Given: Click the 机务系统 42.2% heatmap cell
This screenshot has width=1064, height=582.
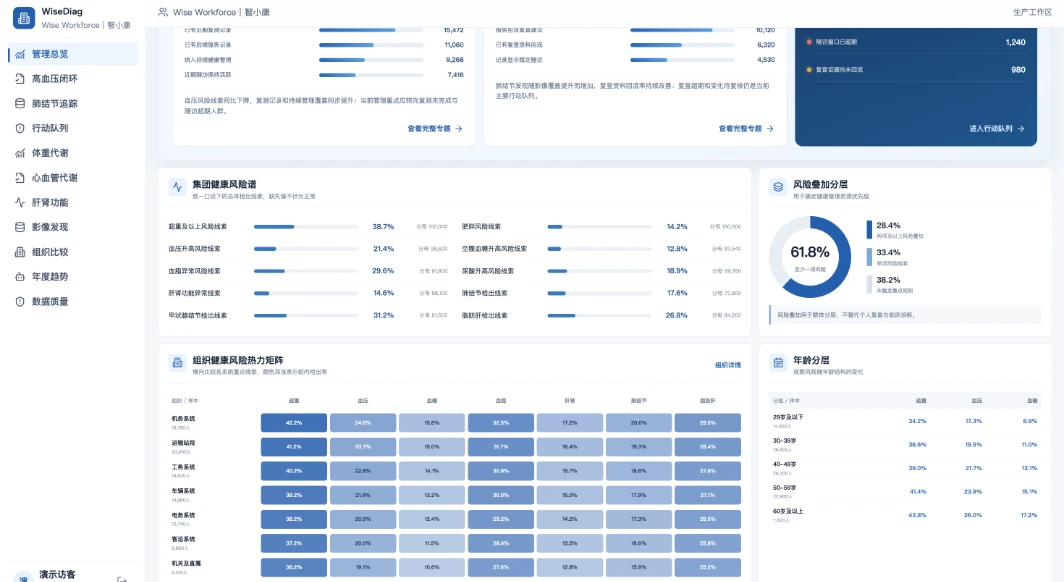Looking at the screenshot, I should pos(294,423).
